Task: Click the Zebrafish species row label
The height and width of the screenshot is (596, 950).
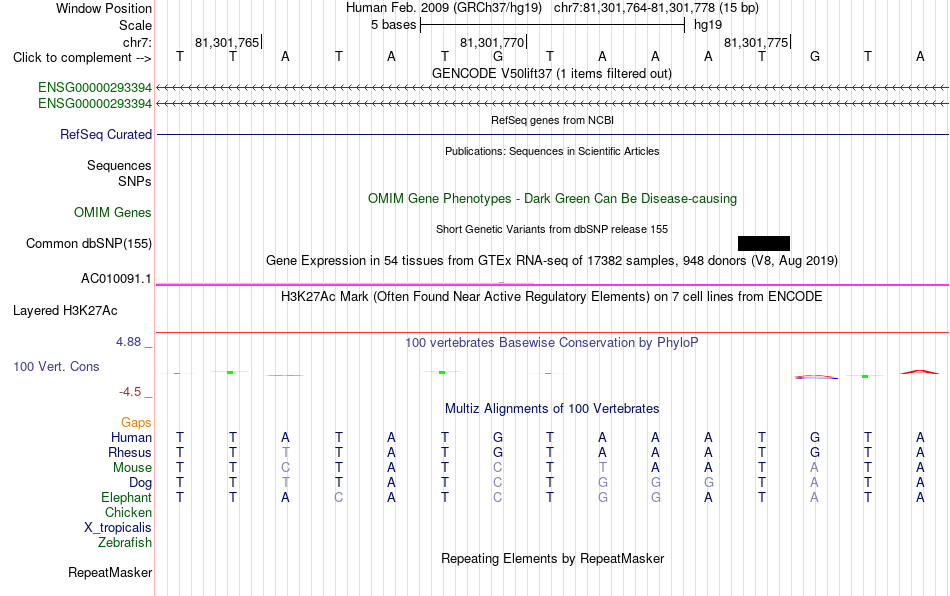Action: click(x=125, y=542)
